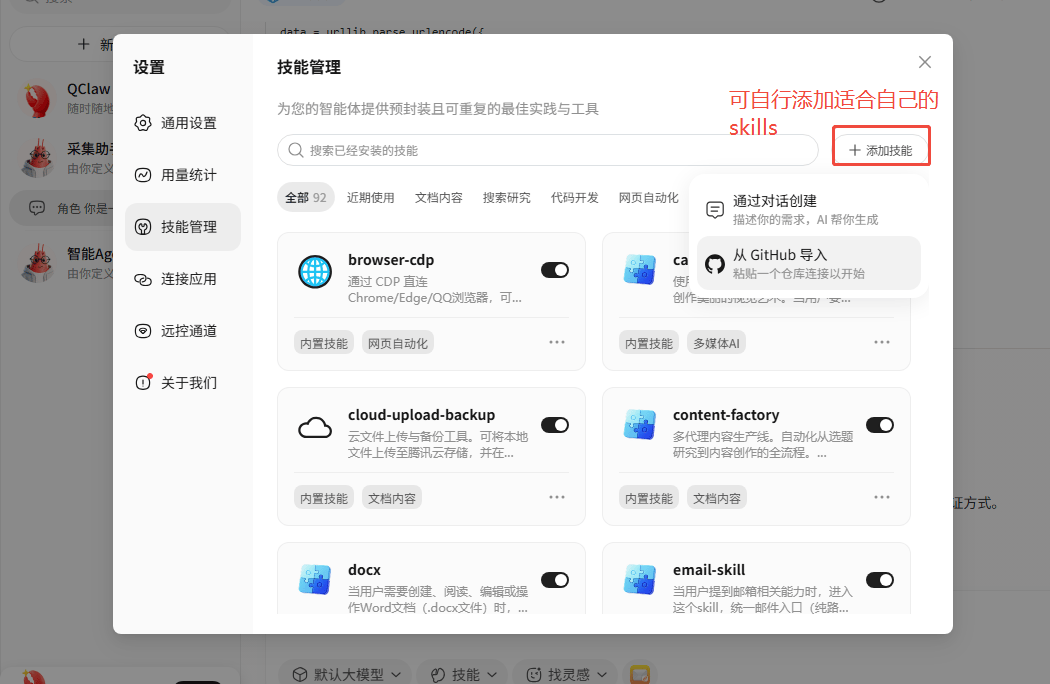Click the content-factory puzzle icon
Viewport: 1050px width, 684px height.
[640, 425]
